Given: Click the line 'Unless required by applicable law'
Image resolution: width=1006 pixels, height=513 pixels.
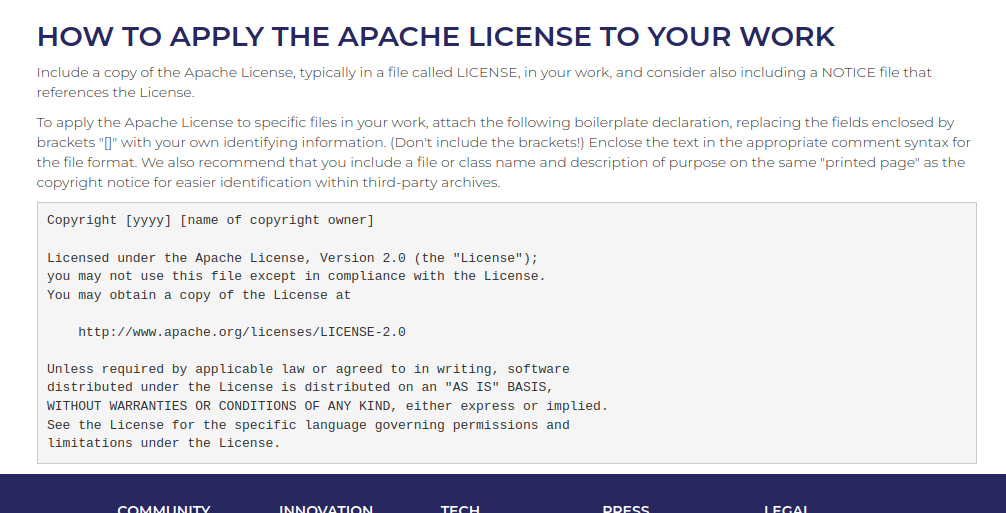Looking at the screenshot, I should pyautogui.click(x=308, y=369).
